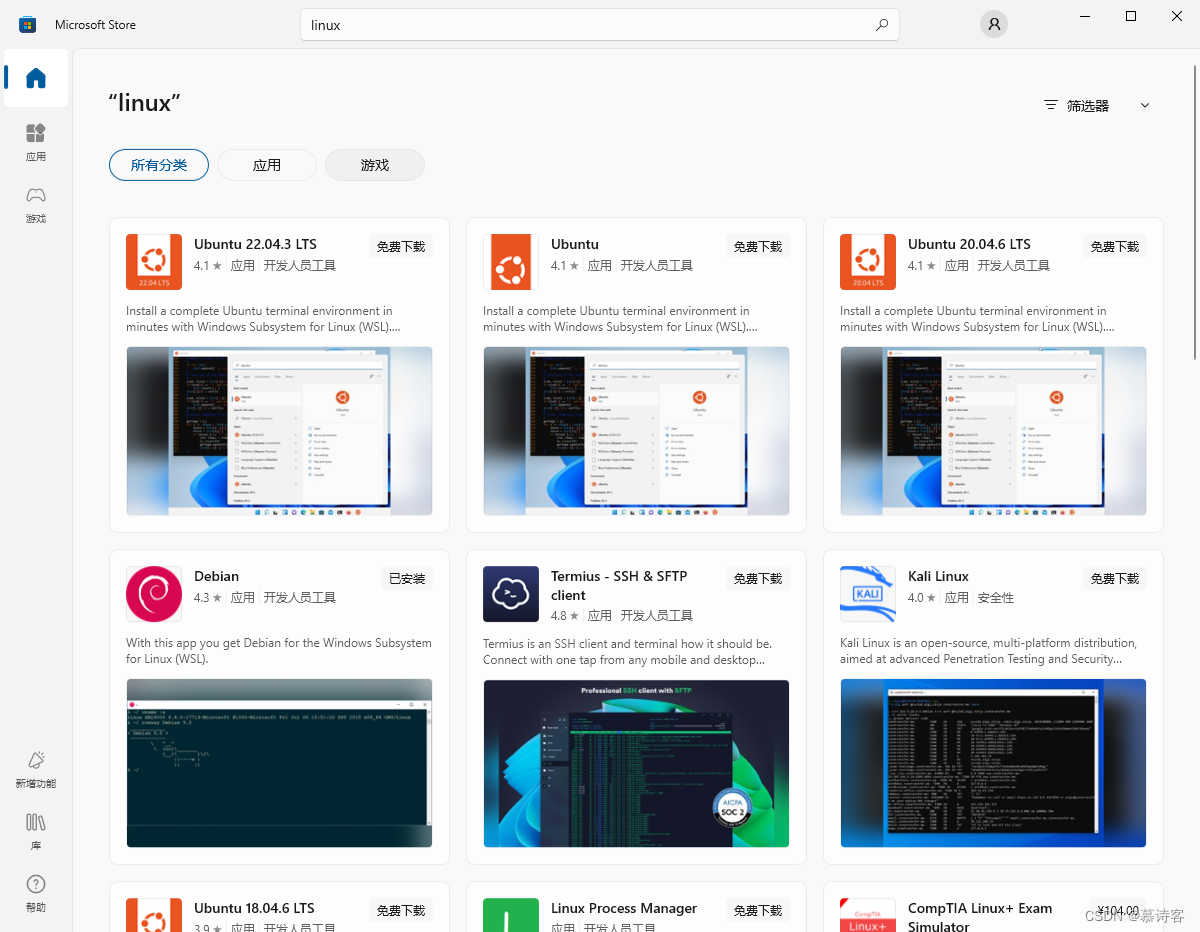1200x932 pixels.
Task: Open the Termius SSH client screenshot thumbnail
Action: pyautogui.click(x=636, y=763)
